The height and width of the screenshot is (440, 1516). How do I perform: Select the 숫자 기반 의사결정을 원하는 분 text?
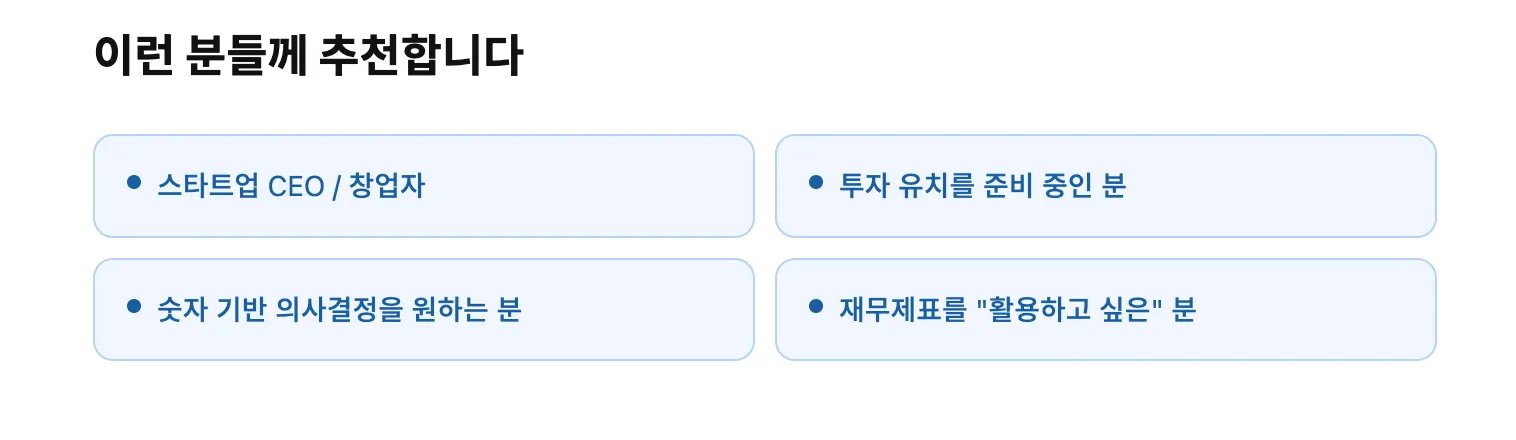pyautogui.click(x=339, y=310)
